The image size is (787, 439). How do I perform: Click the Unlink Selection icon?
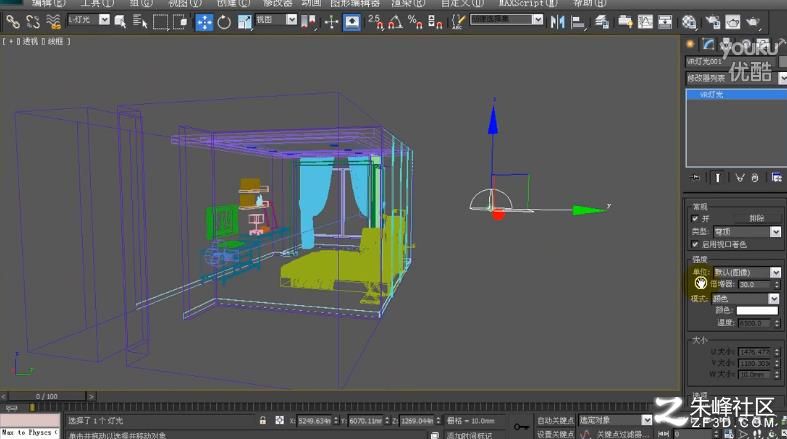33,22
